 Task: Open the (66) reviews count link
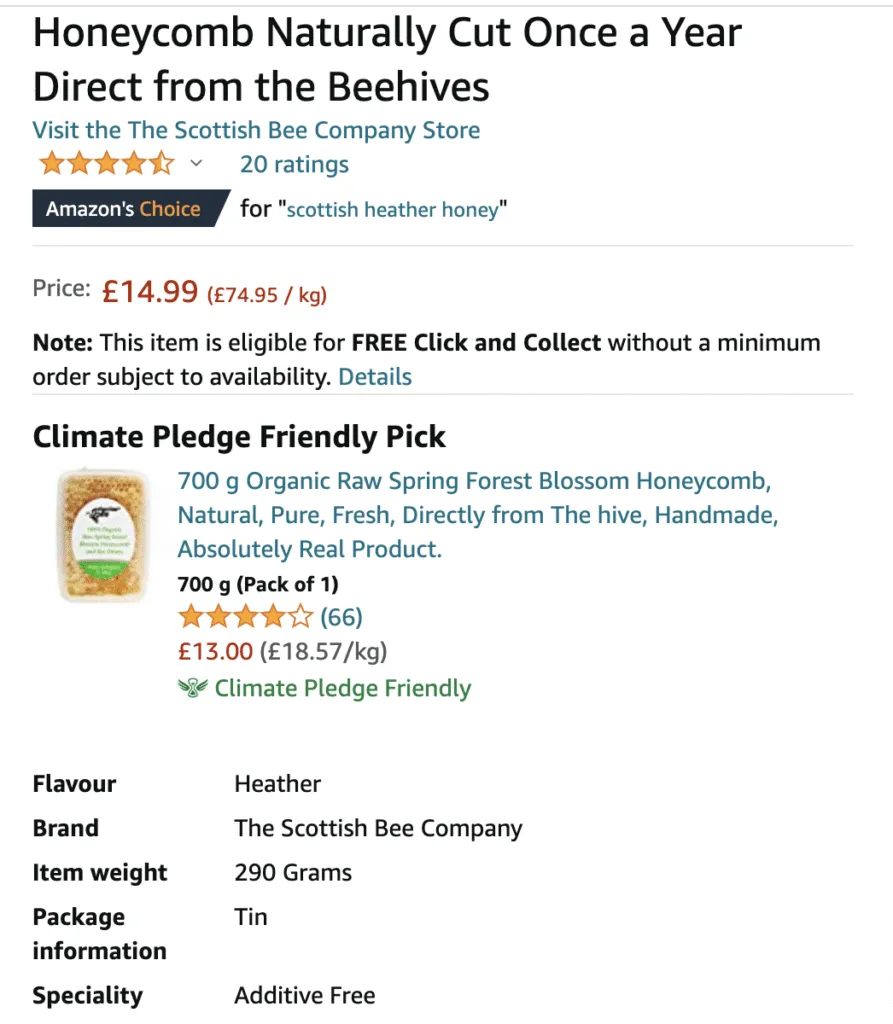click(341, 617)
